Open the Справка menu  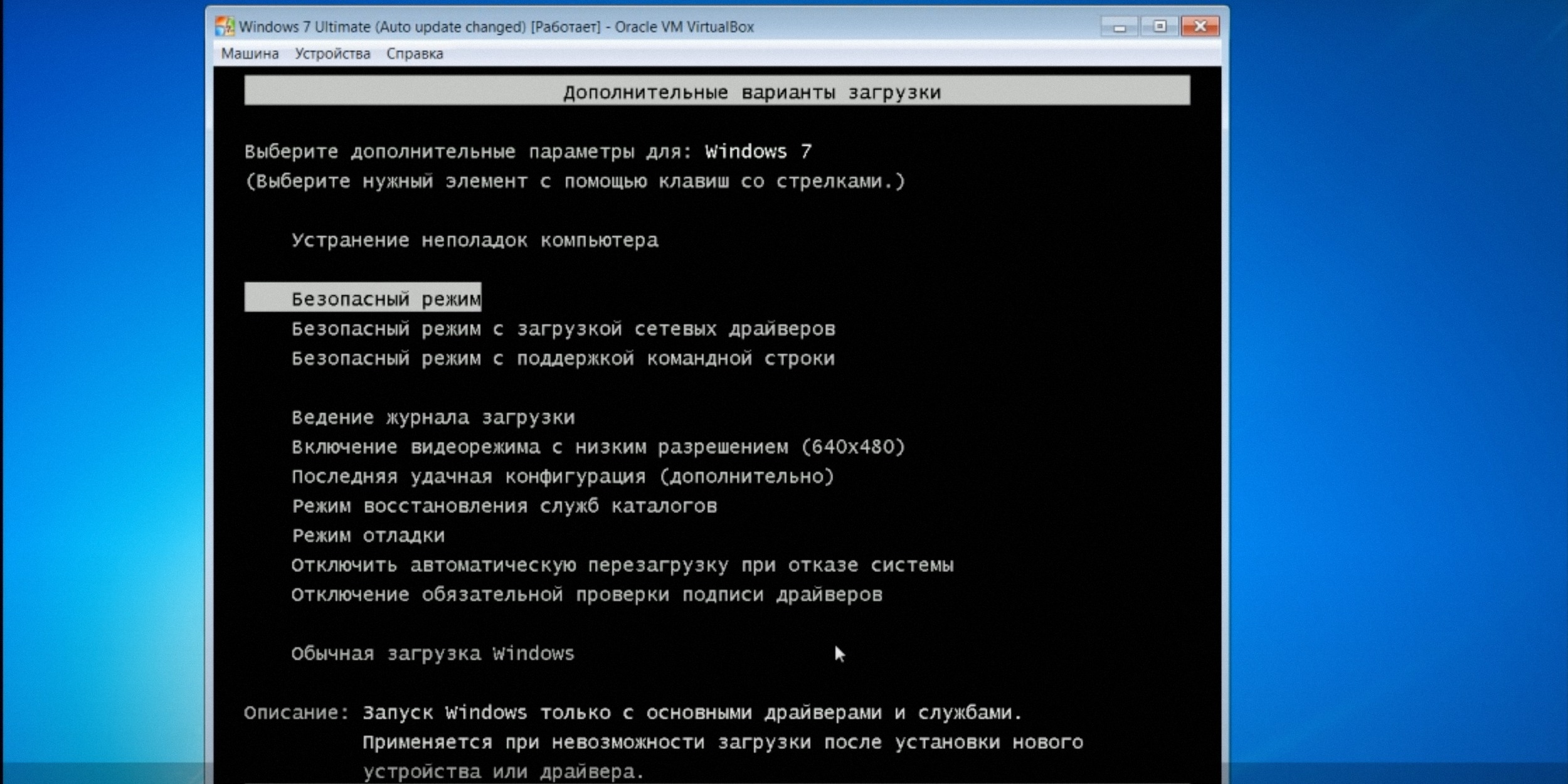click(x=415, y=54)
